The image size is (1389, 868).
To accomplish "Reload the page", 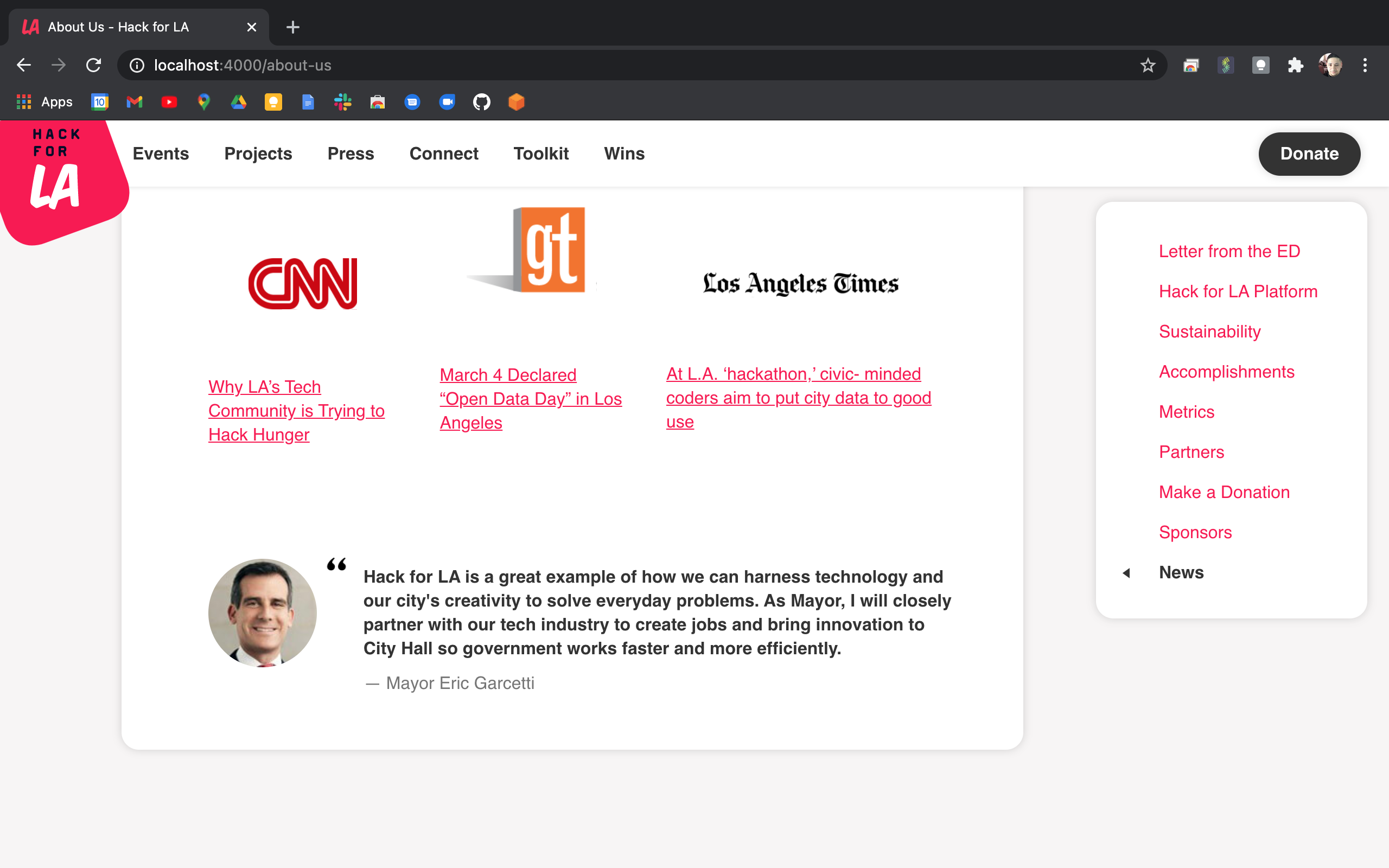I will [x=93, y=66].
